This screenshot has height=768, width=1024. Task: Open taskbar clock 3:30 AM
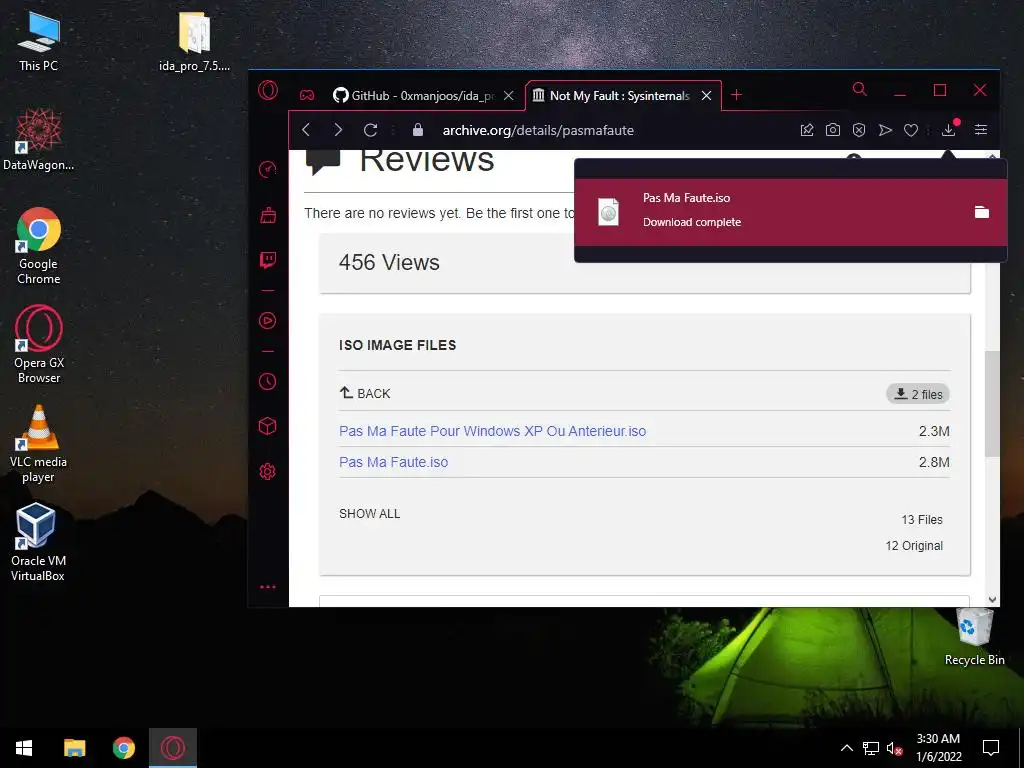coord(938,748)
